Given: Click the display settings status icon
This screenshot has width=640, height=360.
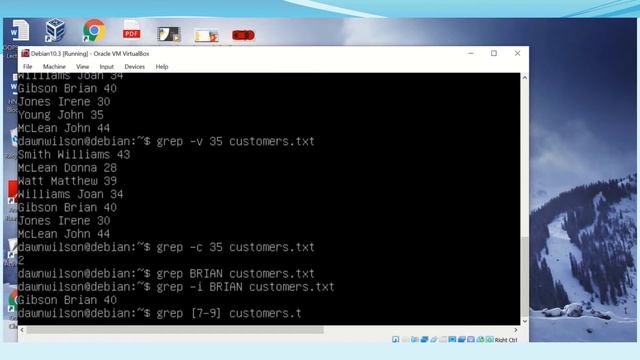Looking at the screenshot, I should tap(452, 340).
